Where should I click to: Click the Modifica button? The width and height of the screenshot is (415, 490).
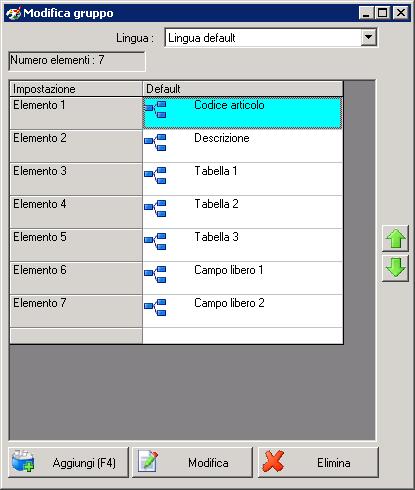pyautogui.click(x=192, y=463)
